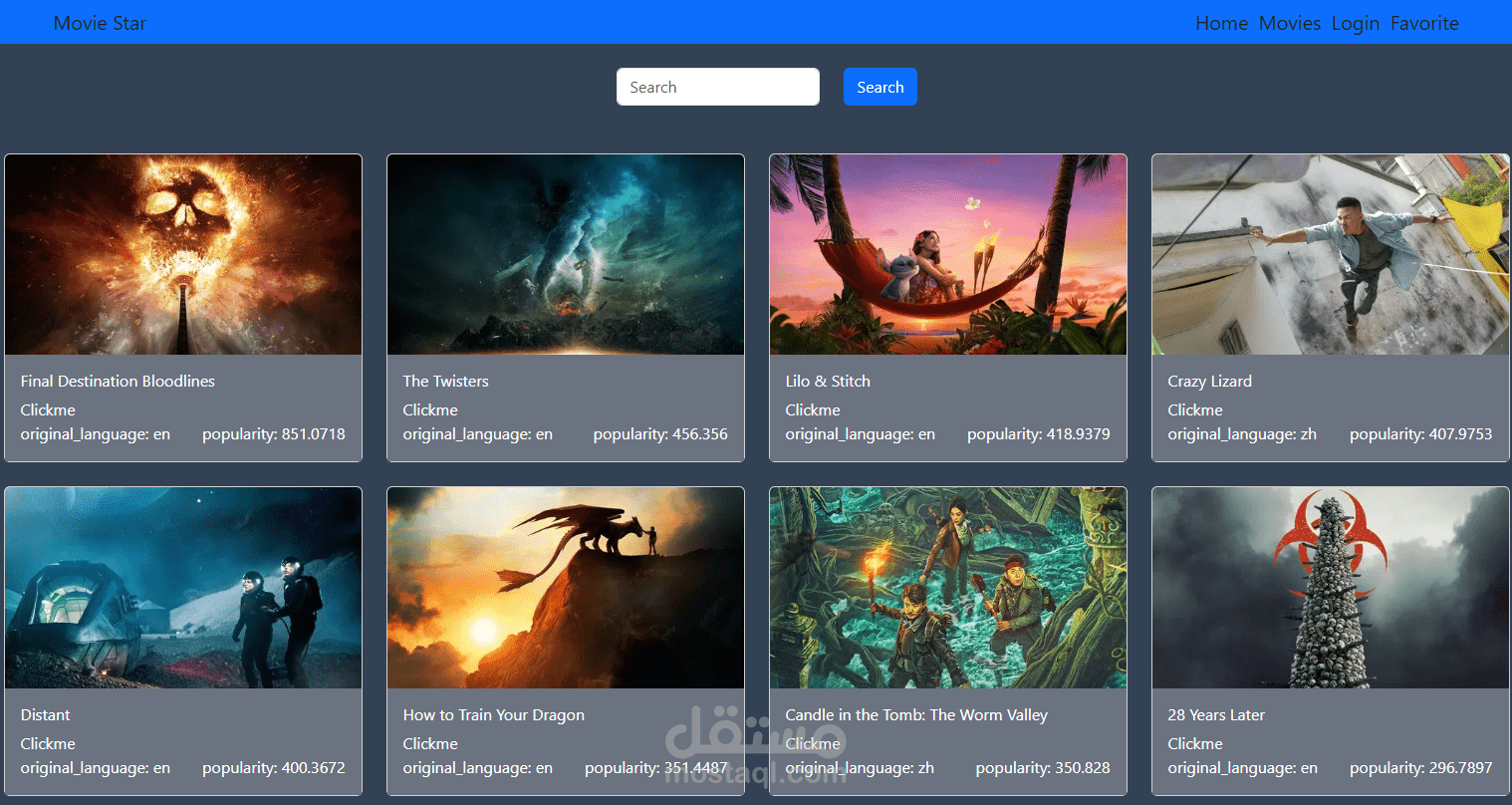
Task: Click Clickme under The Twisters
Action: (430, 409)
